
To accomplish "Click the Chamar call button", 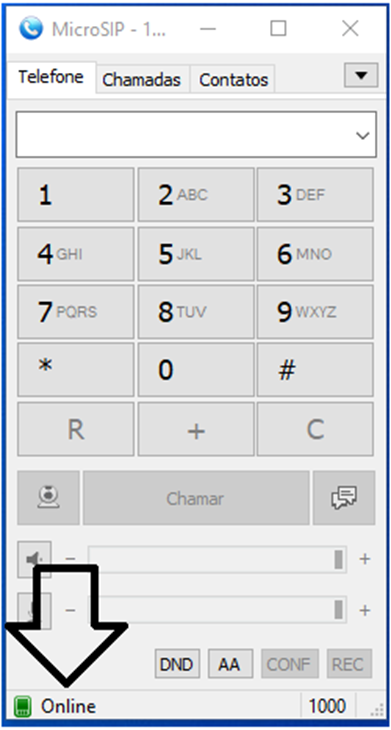I will point(196,498).
